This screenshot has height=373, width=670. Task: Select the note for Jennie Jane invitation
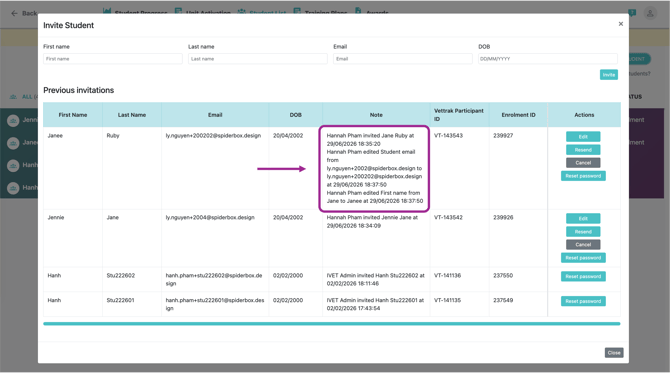click(372, 222)
